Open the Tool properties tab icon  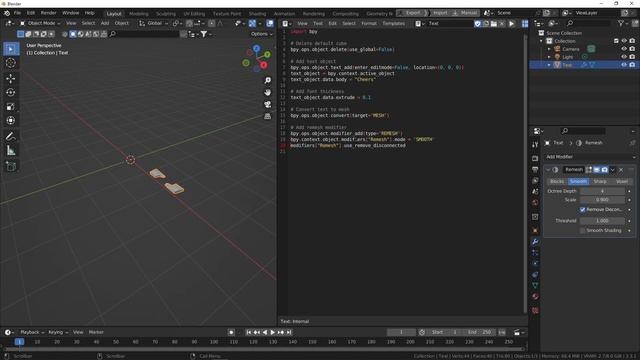point(535,144)
